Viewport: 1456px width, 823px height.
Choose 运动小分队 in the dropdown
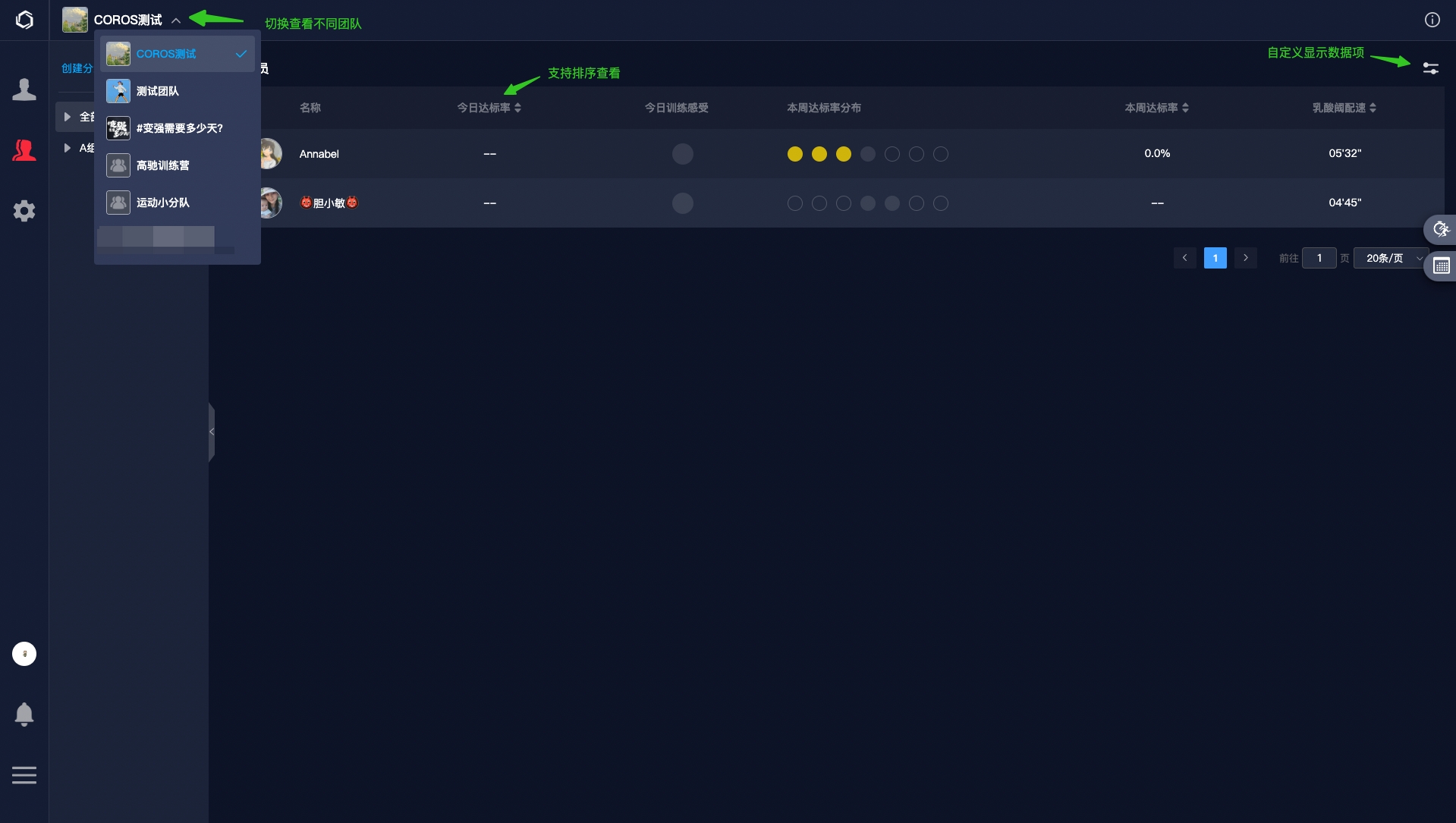[162, 203]
